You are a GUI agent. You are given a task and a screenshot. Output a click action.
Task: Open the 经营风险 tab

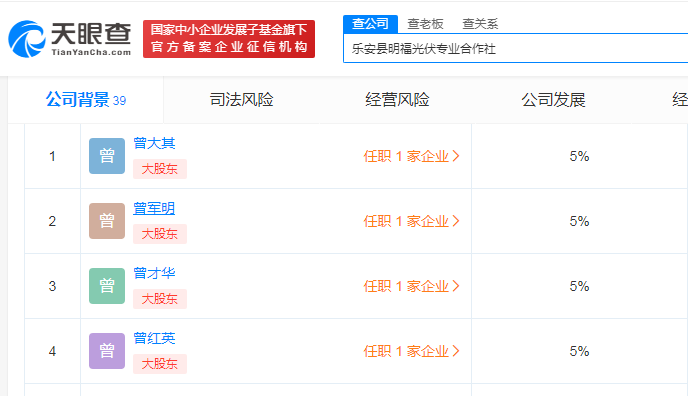point(397,100)
